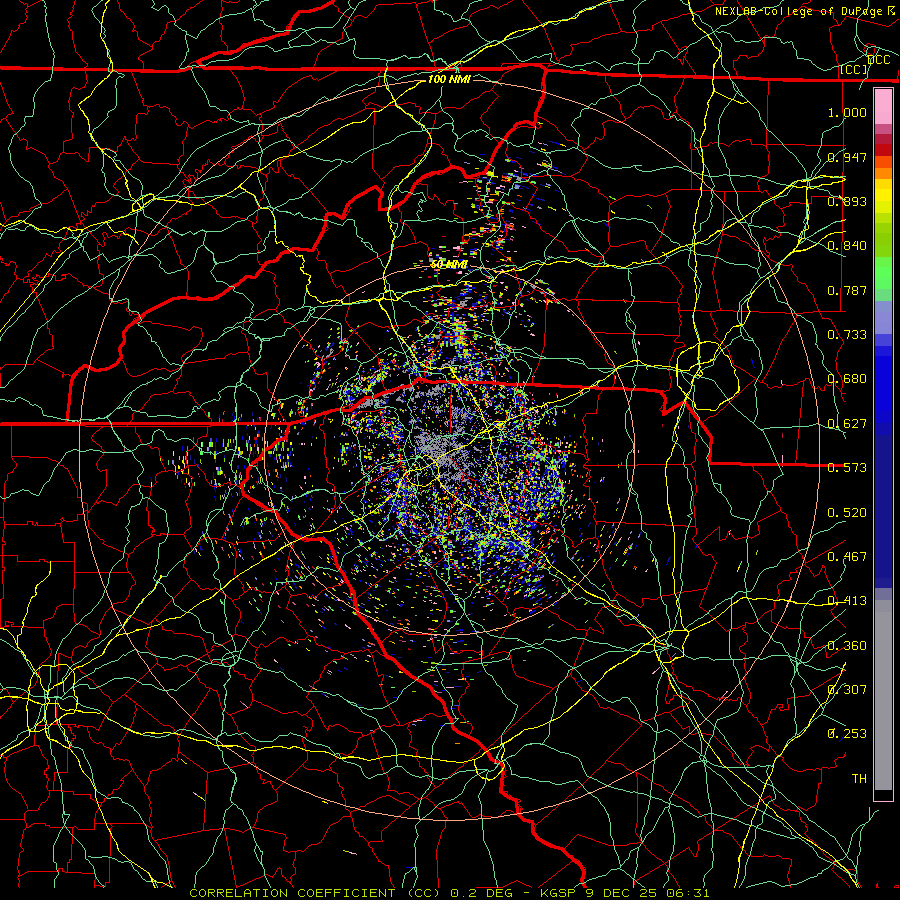Viewport: 900px width, 900px height.
Task: Click the 0.360 scale label
Action: tap(847, 646)
